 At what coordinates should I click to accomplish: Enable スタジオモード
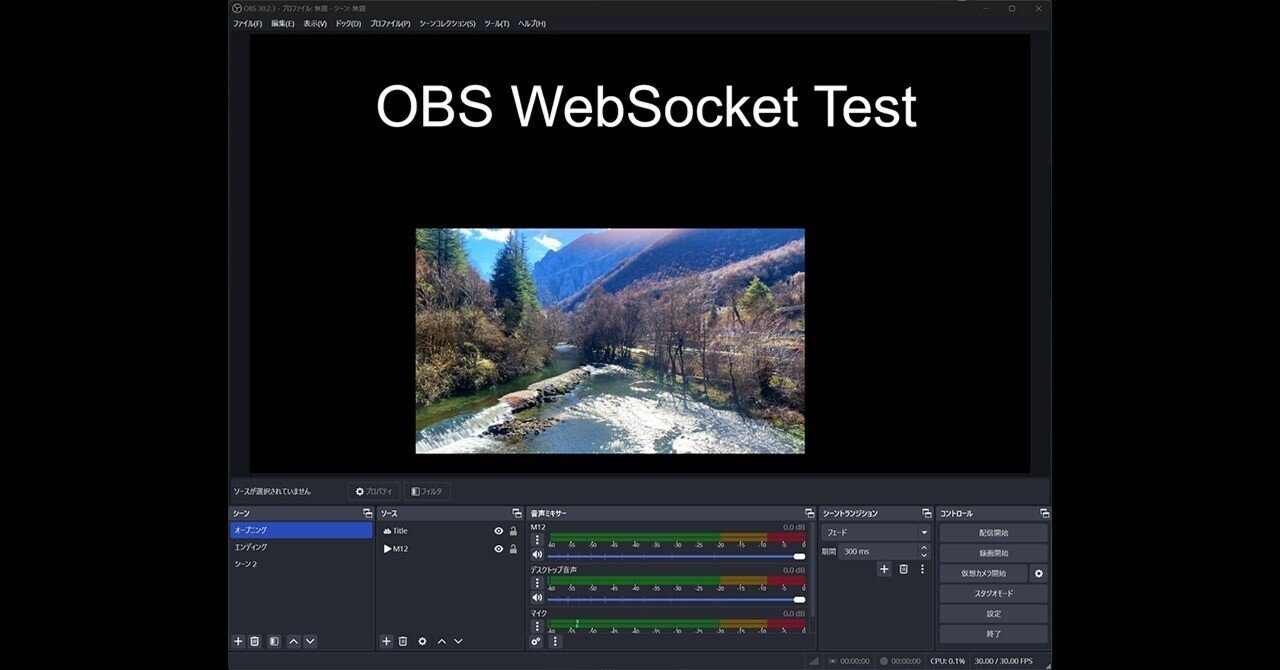pyautogui.click(x=993, y=593)
